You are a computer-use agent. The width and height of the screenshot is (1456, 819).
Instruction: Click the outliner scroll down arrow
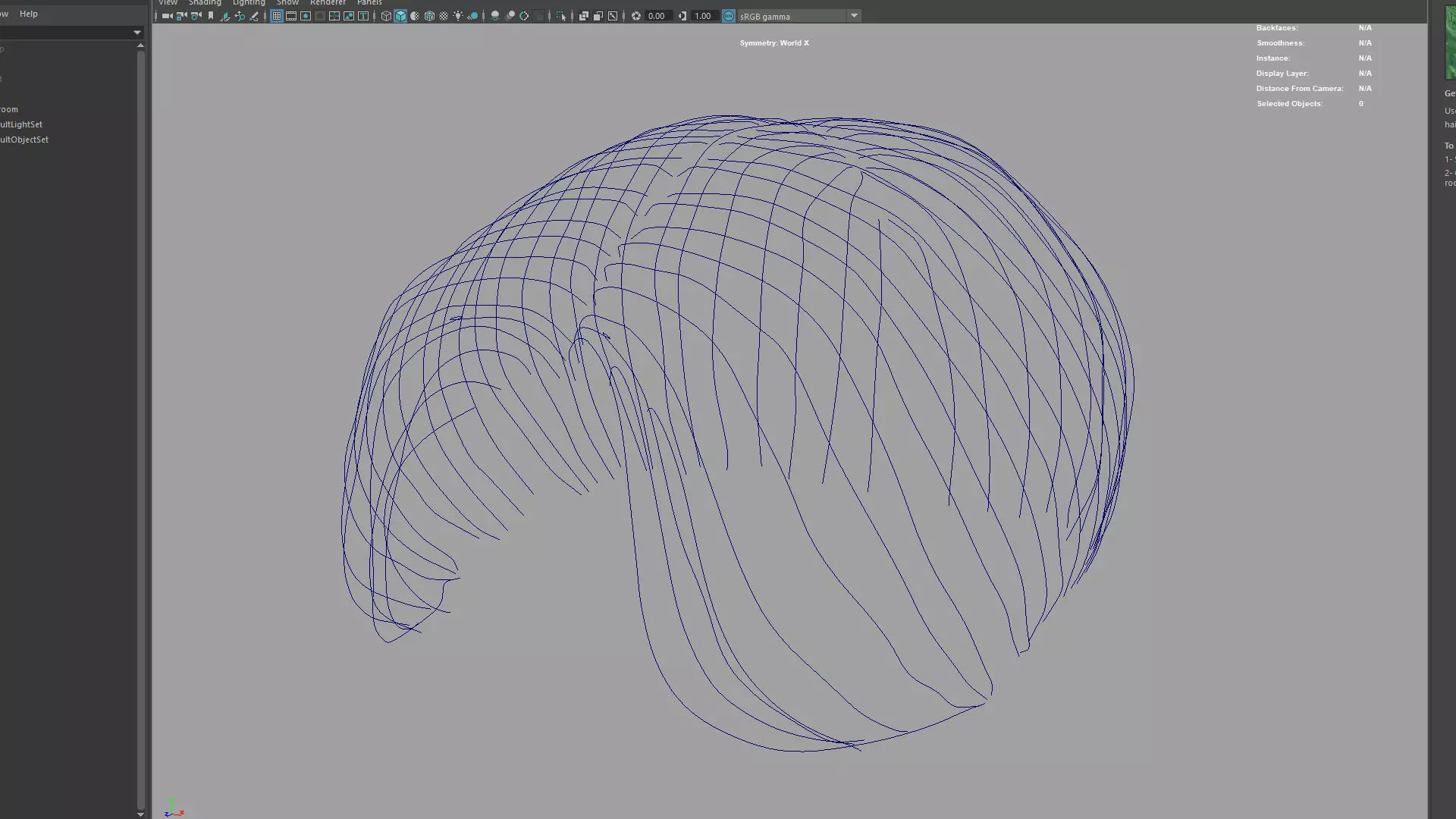click(x=140, y=814)
